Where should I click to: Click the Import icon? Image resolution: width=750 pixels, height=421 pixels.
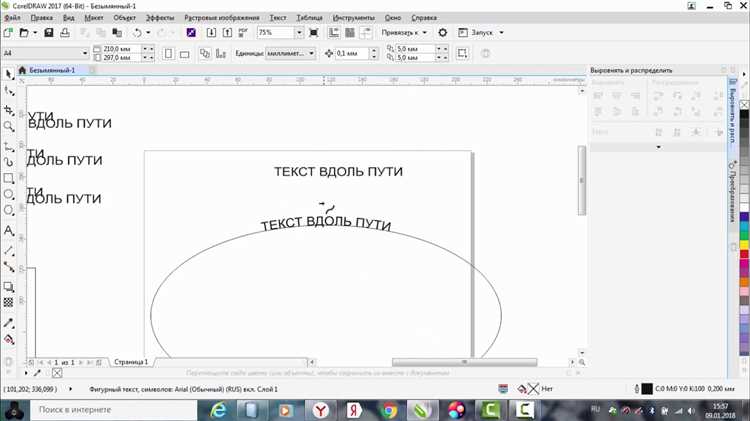point(211,33)
